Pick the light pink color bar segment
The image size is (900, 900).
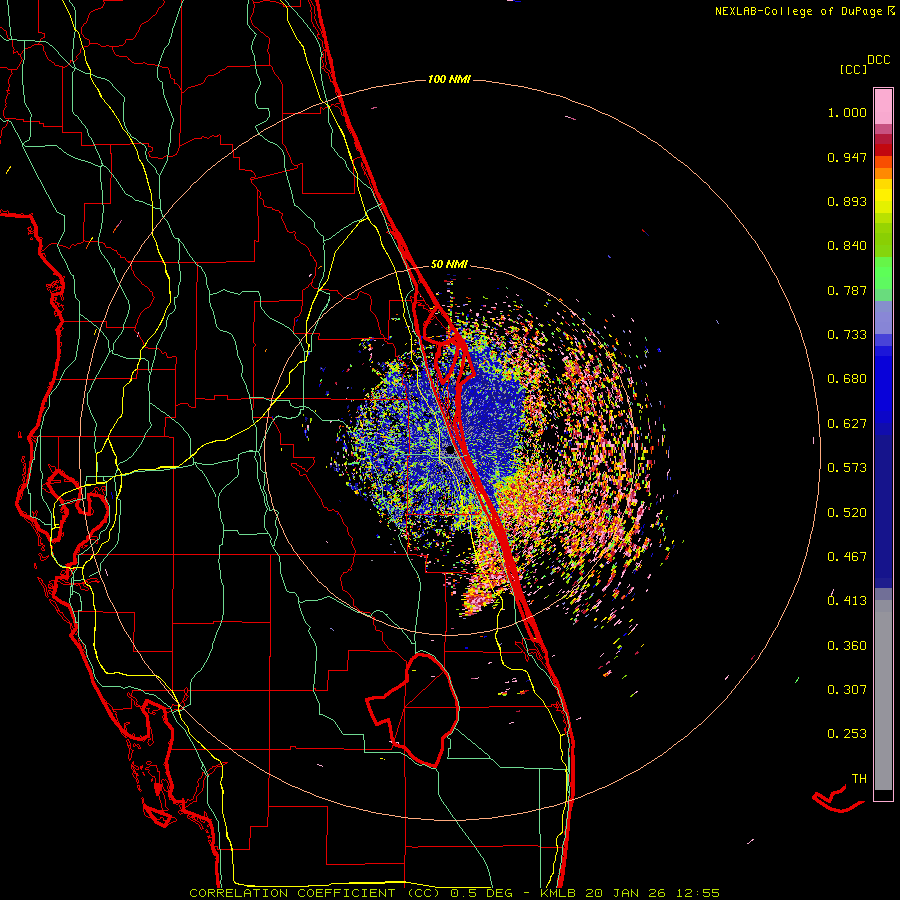click(883, 107)
